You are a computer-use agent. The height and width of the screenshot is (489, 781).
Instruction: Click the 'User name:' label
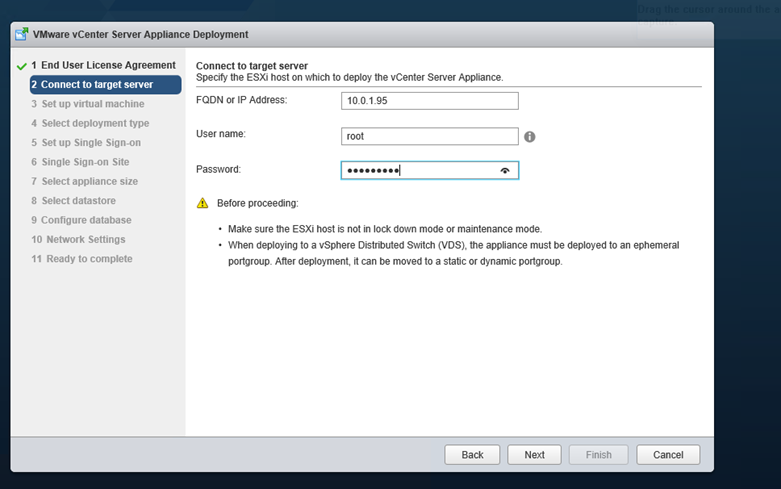[x=221, y=134]
